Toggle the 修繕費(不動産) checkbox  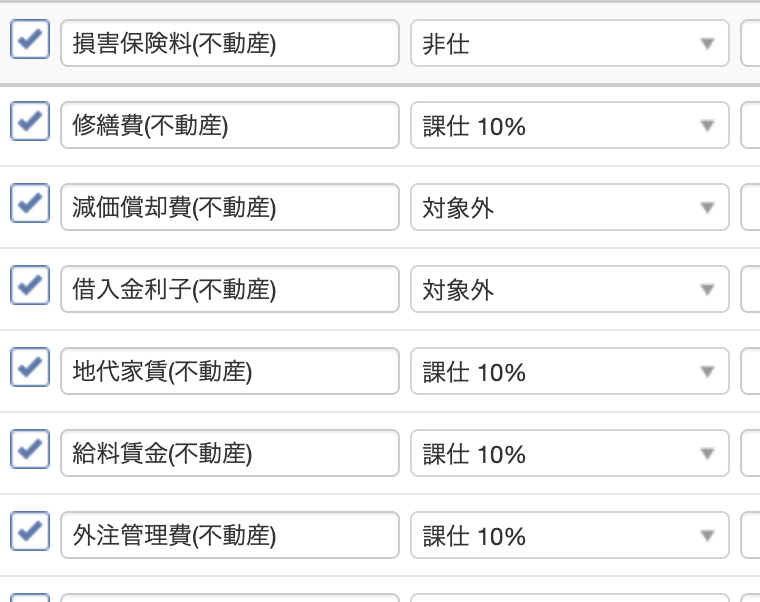[x=29, y=123]
